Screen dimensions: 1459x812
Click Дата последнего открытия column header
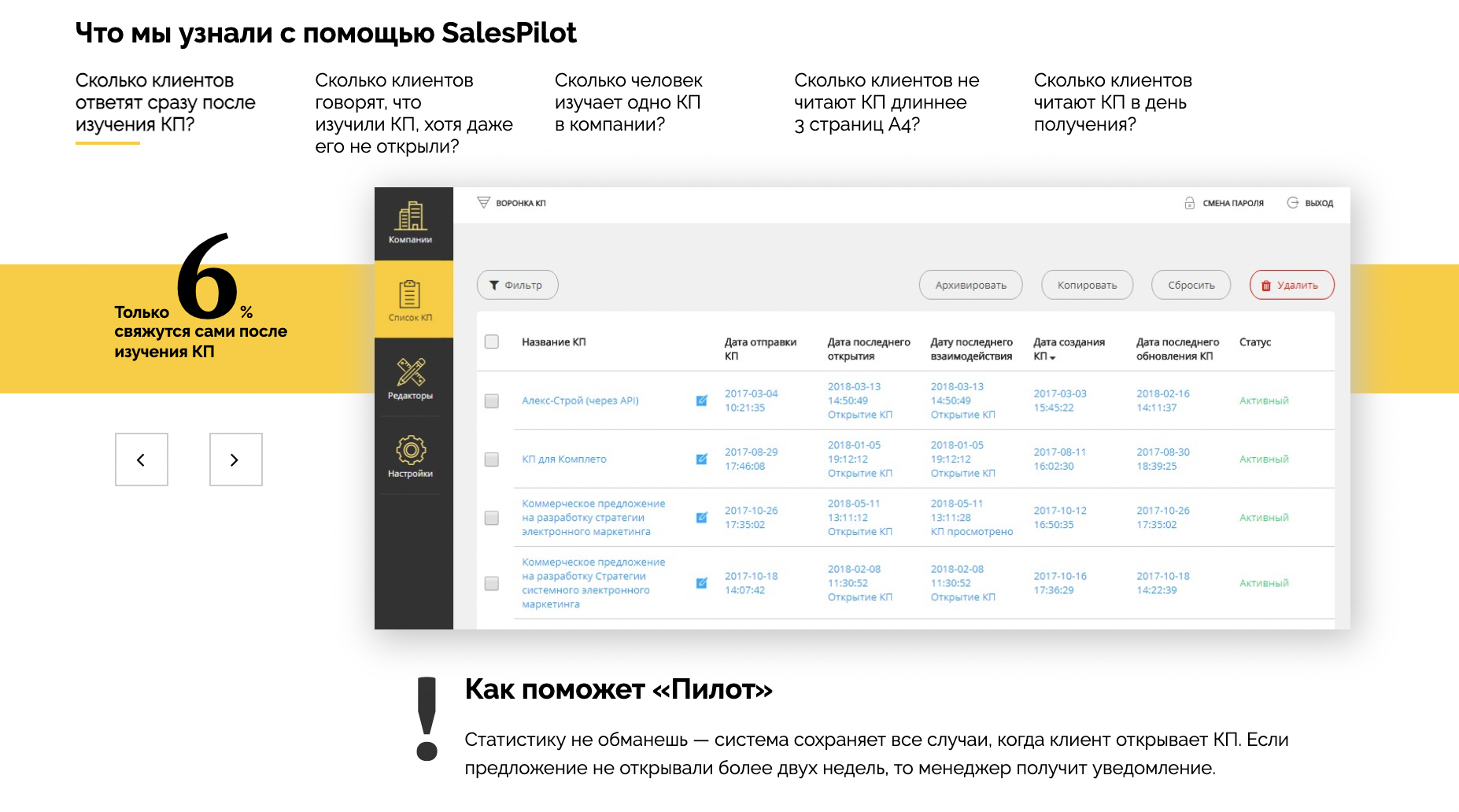click(x=869, y=349)
